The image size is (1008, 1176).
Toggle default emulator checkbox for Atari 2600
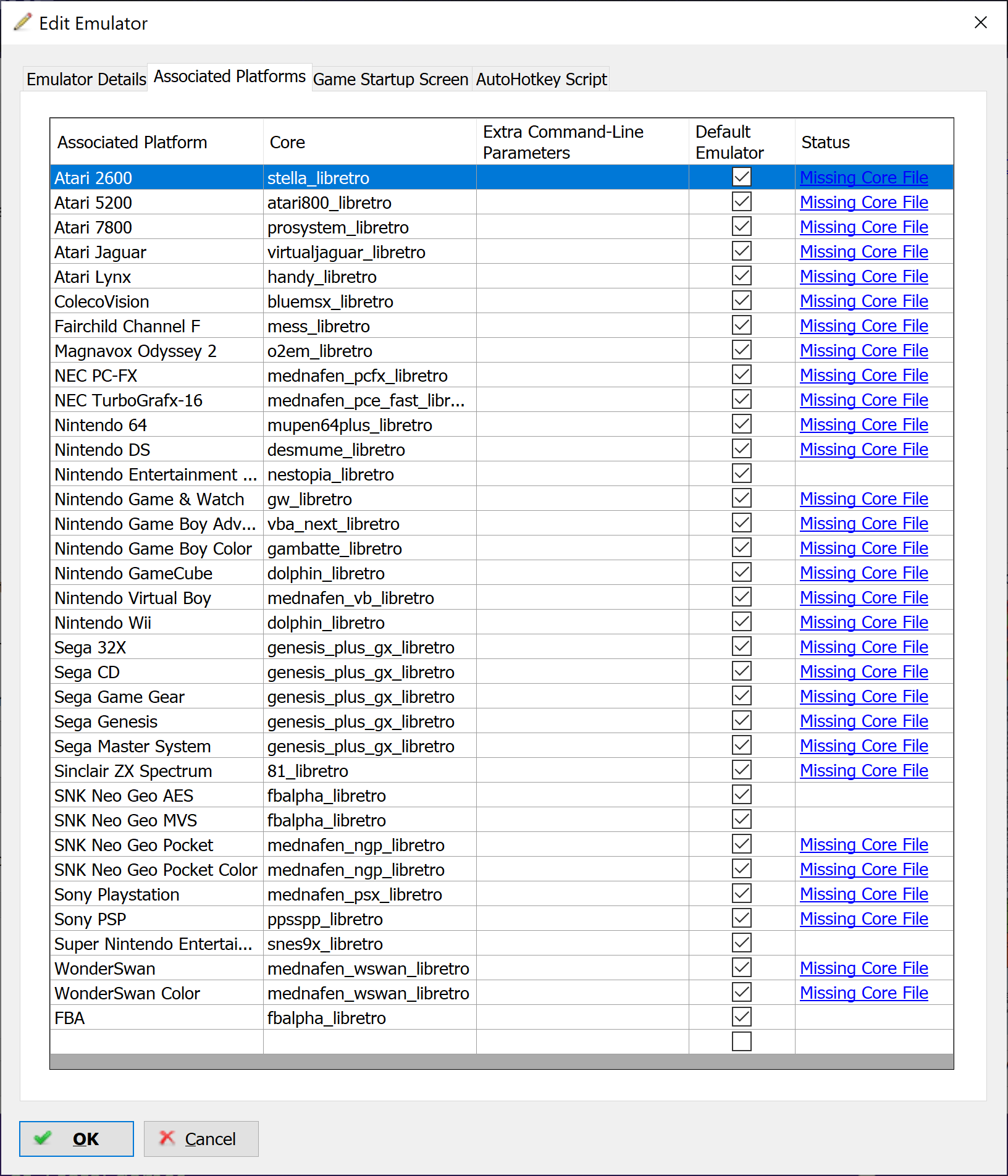[x=742, y=177]
